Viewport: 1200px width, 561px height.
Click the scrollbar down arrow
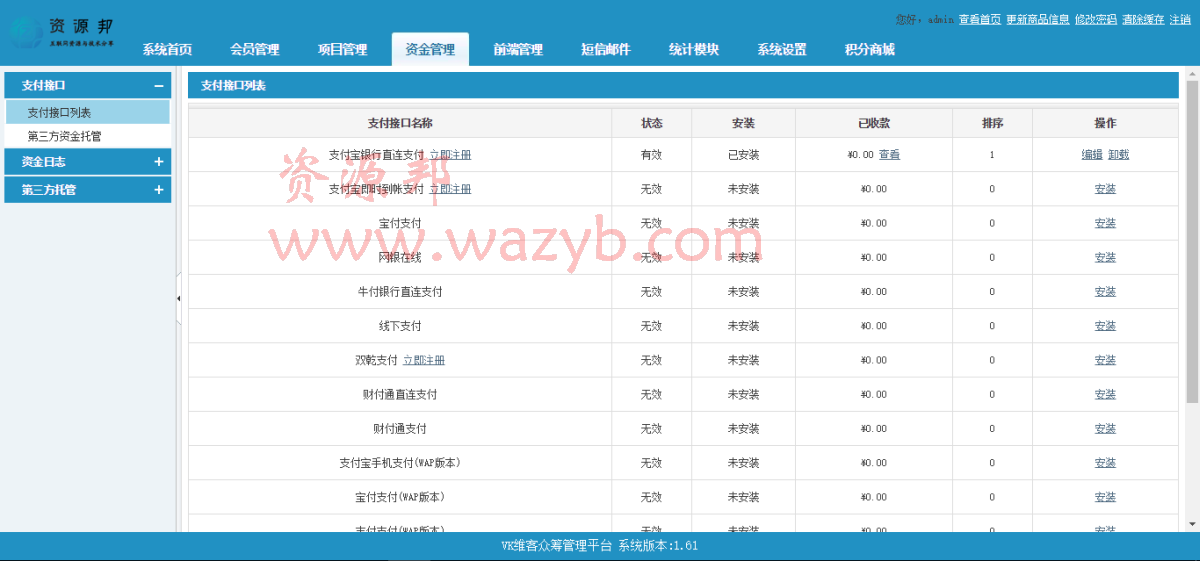click(x=1192, y=523)
